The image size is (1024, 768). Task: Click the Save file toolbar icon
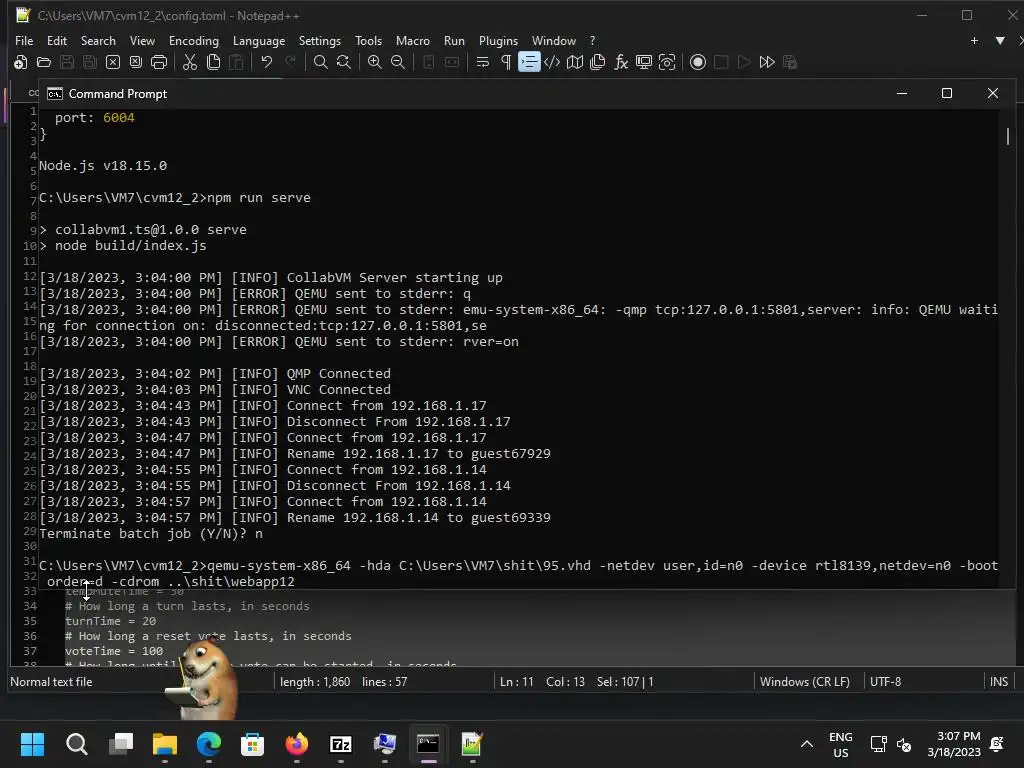click(67, 62)
